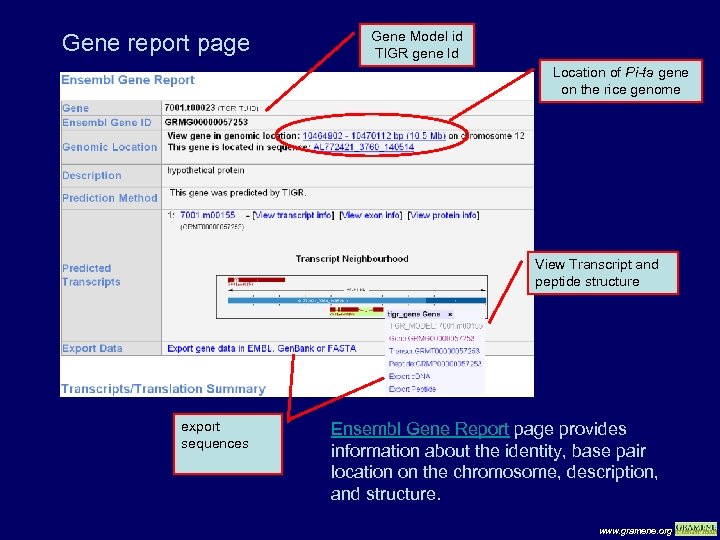The image size is (720, 540).
Task: Select the Transcr: GRMT entry in popup
Action: pos(434,351)
